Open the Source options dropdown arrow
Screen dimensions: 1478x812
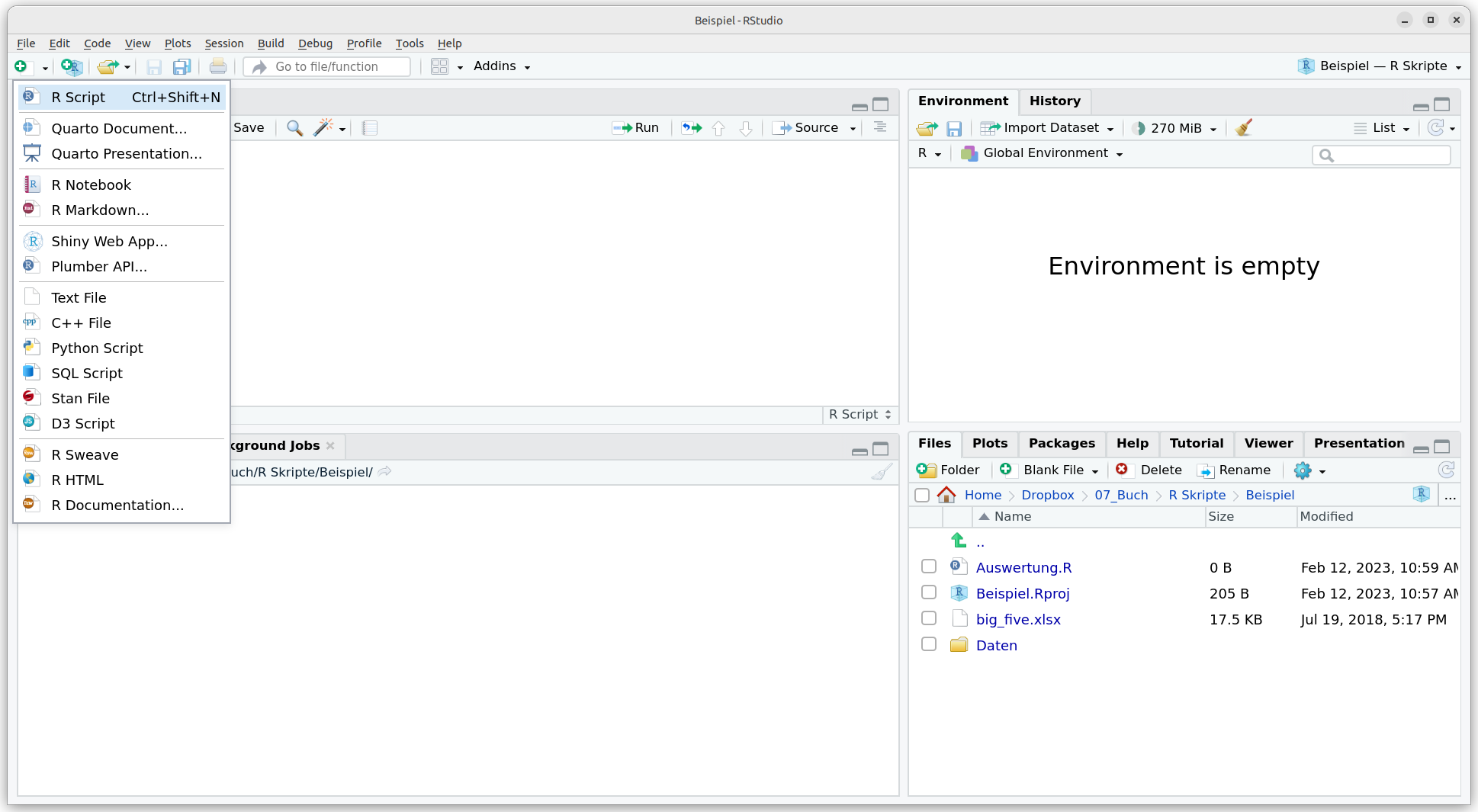pos(853,128)
